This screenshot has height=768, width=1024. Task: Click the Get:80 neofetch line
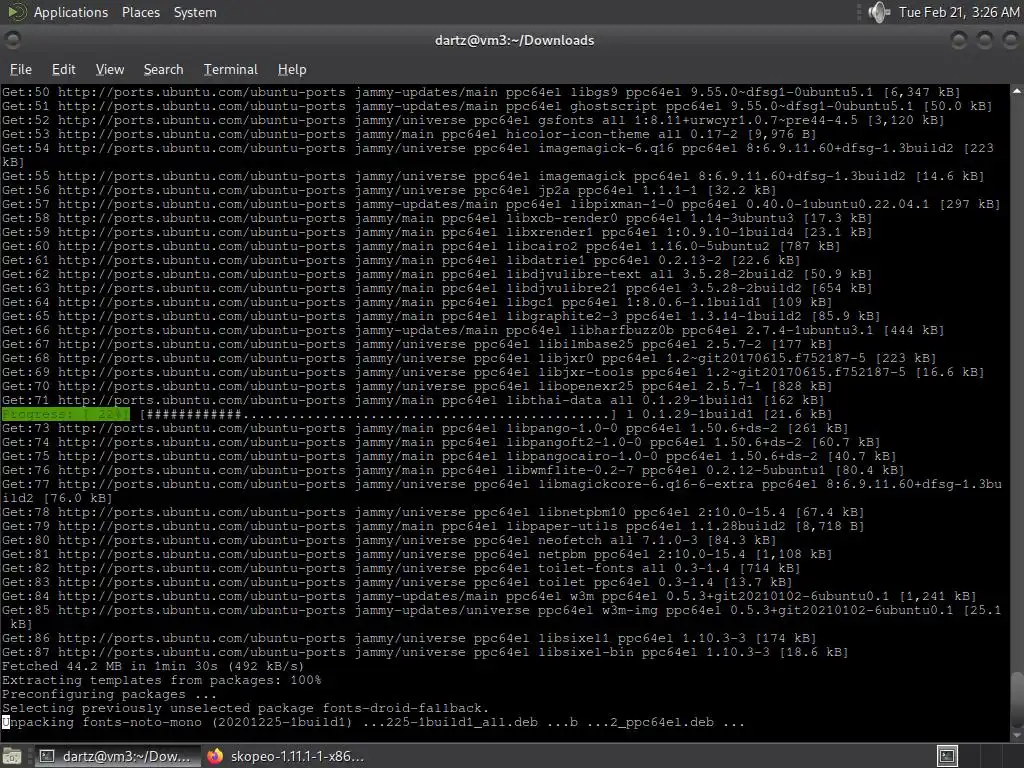[x=389, y=540]
